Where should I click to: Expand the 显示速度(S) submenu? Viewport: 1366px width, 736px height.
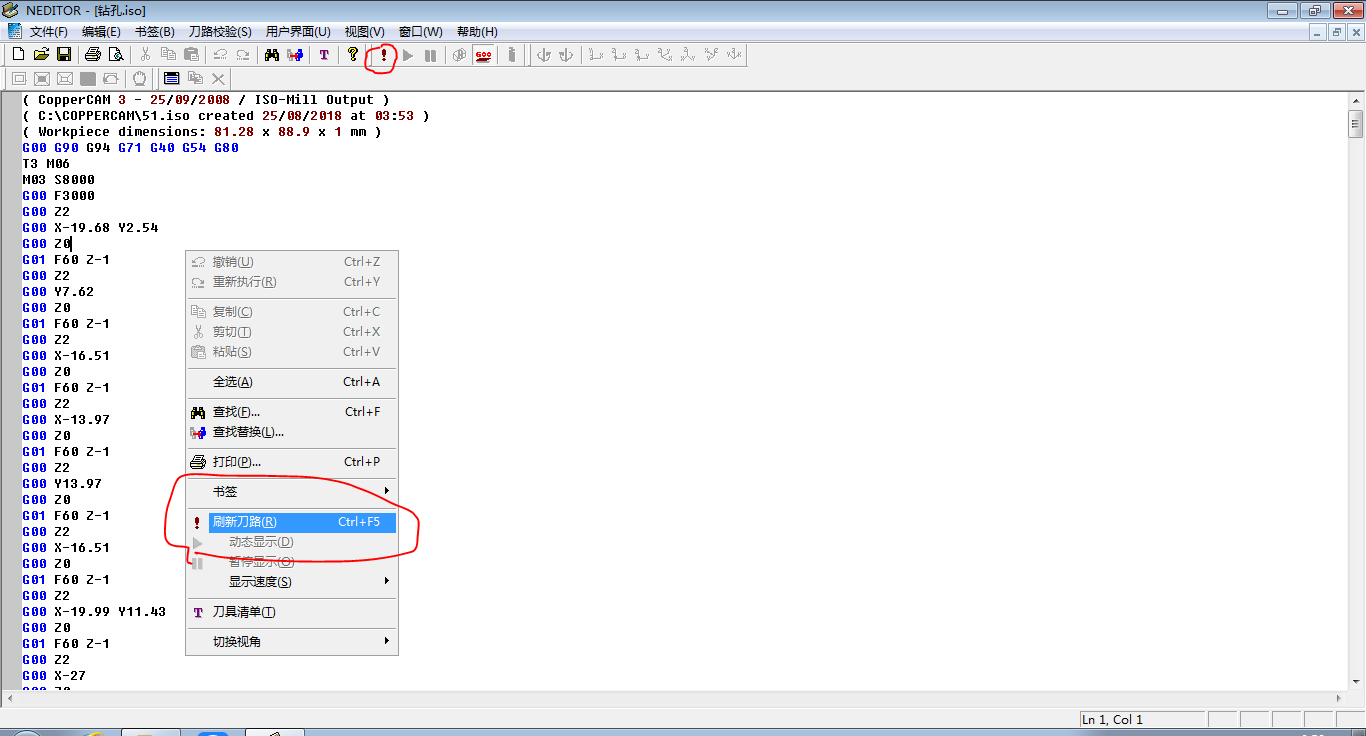click(x=292, y=582)
